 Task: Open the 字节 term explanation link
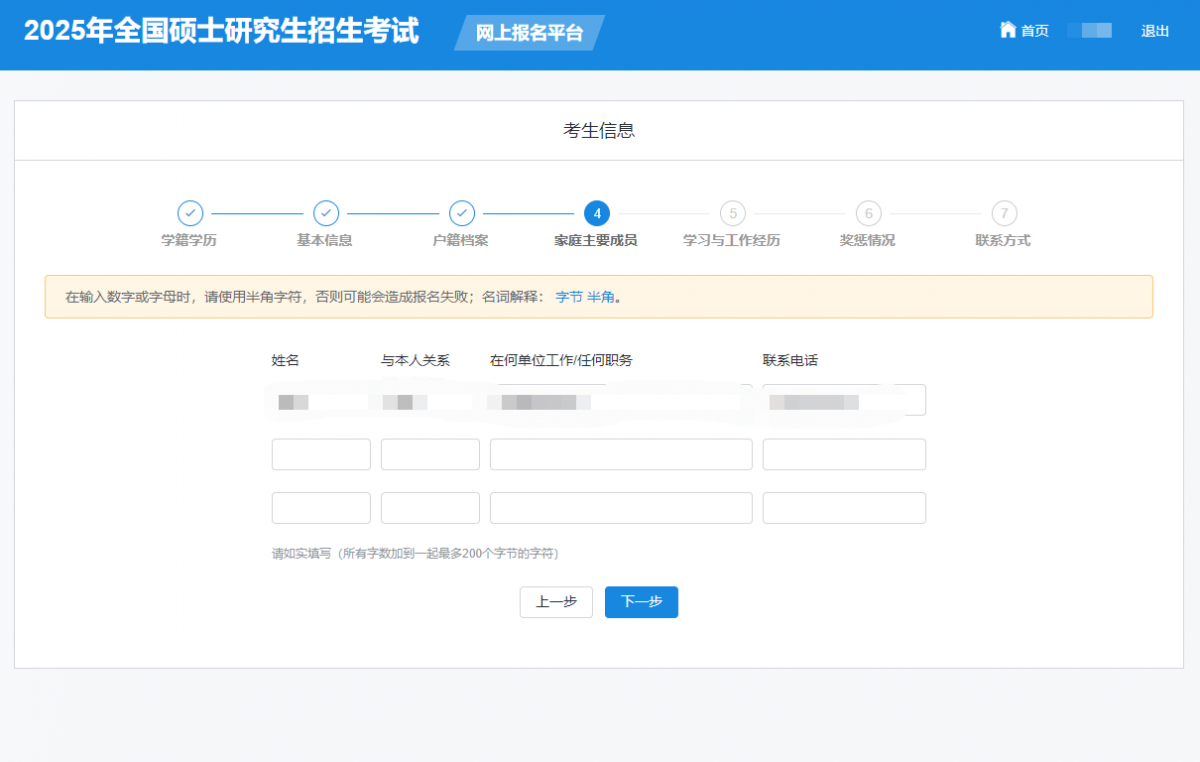click(x=569, y=297)
